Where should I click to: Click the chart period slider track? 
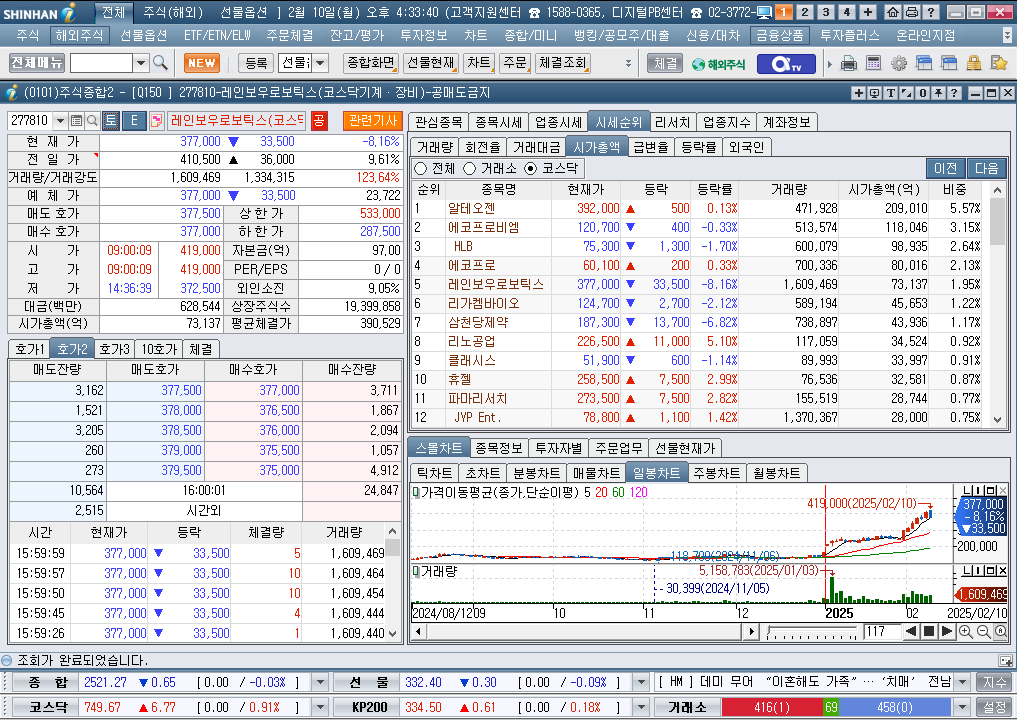[x=811, y=631]
